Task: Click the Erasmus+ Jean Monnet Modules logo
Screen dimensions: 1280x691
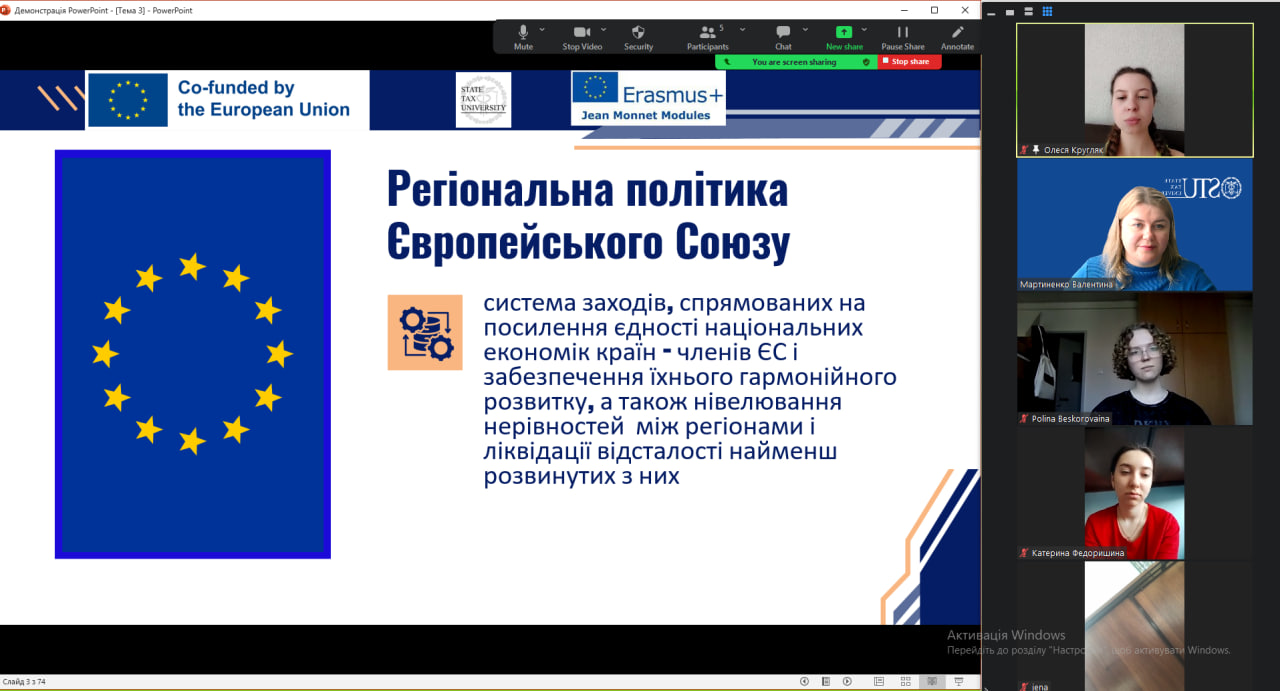Action: click(648, 97)
